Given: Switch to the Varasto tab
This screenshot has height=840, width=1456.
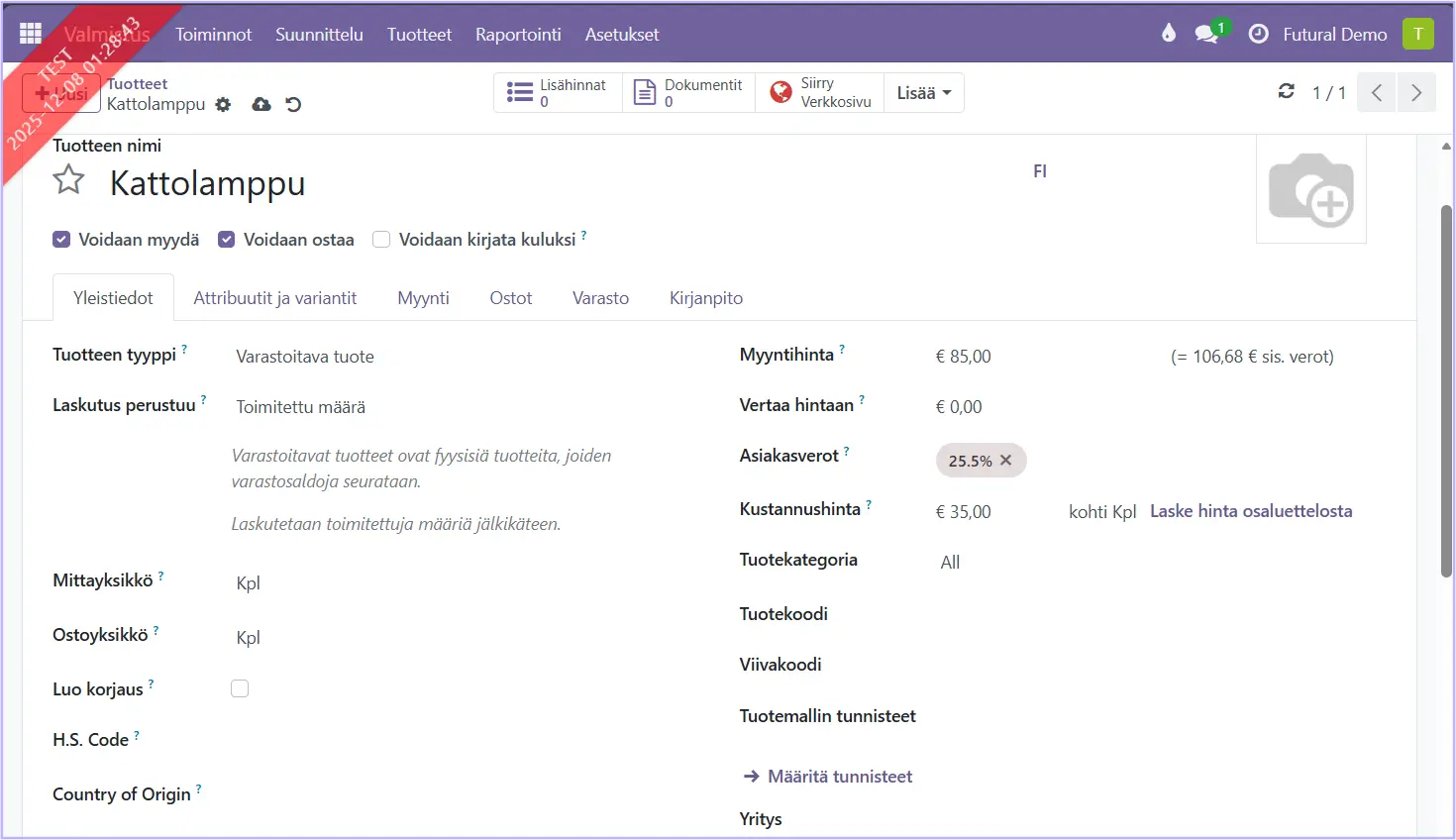Looking at the screenshot, I should (x=600, y=298).
